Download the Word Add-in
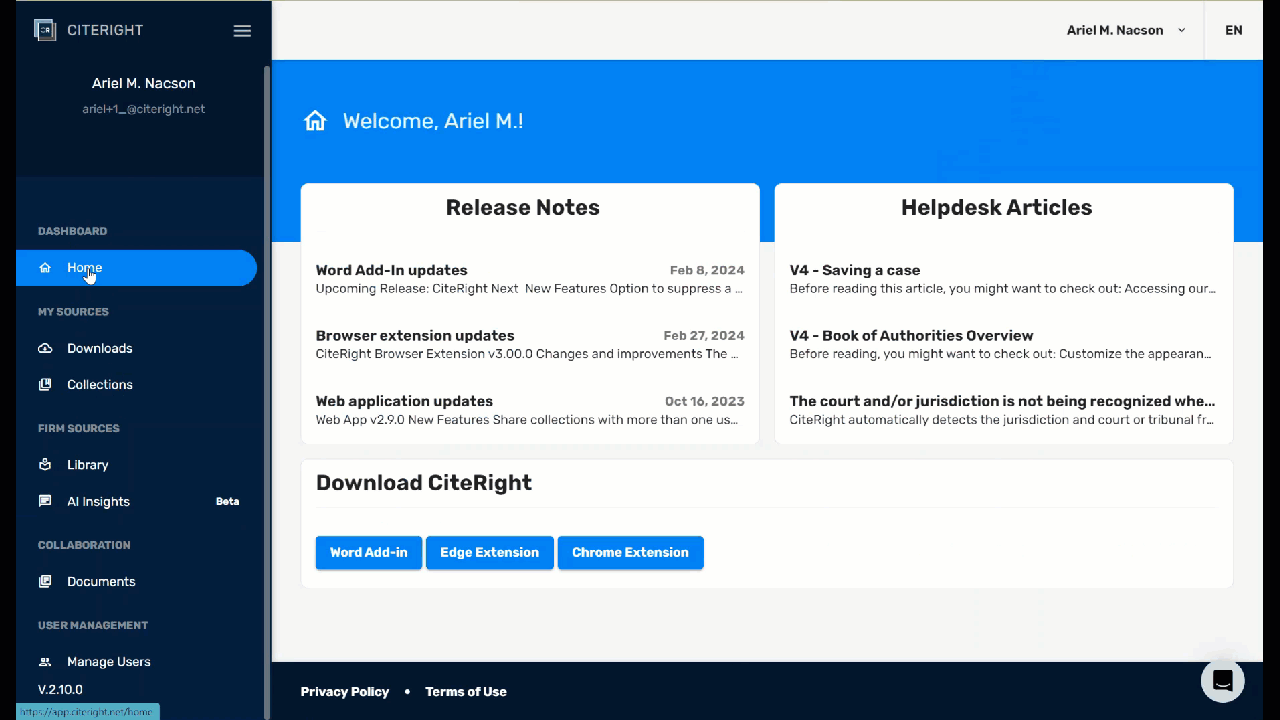 (369, 552)
